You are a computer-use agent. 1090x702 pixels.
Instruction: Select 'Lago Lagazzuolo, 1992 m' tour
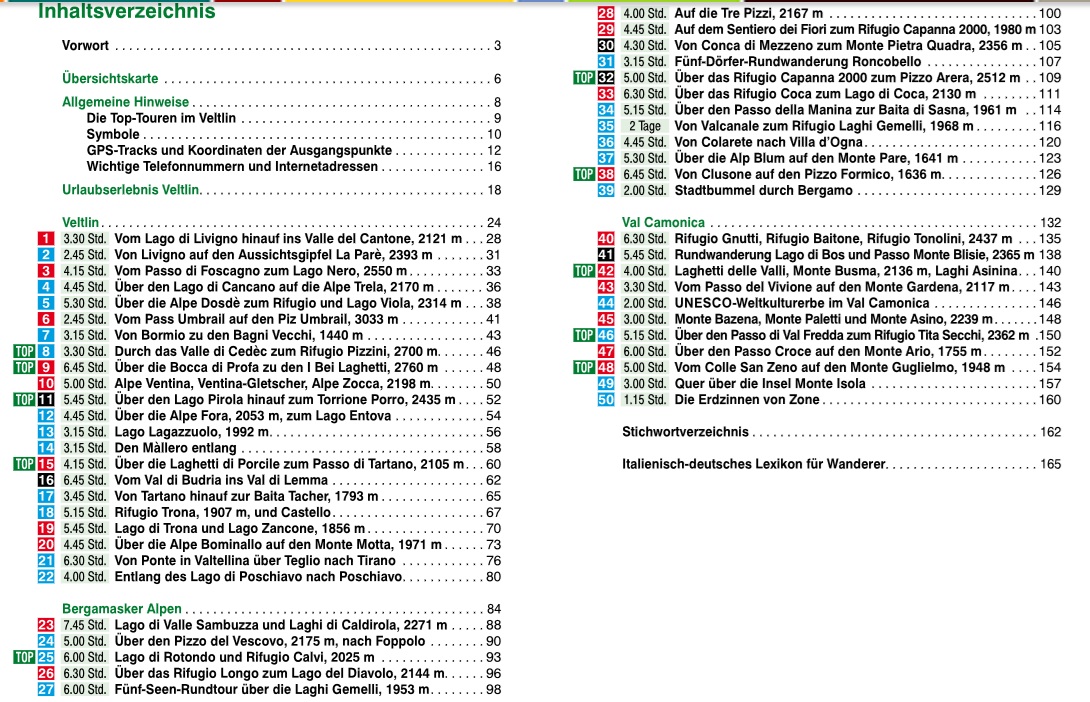pyautogui.click(x=192, y=432)
